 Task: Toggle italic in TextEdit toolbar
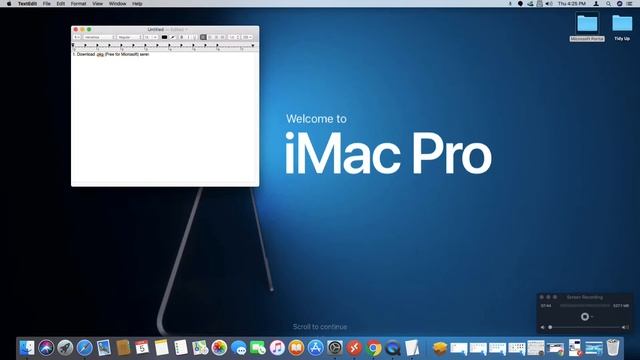click(188, 37)
